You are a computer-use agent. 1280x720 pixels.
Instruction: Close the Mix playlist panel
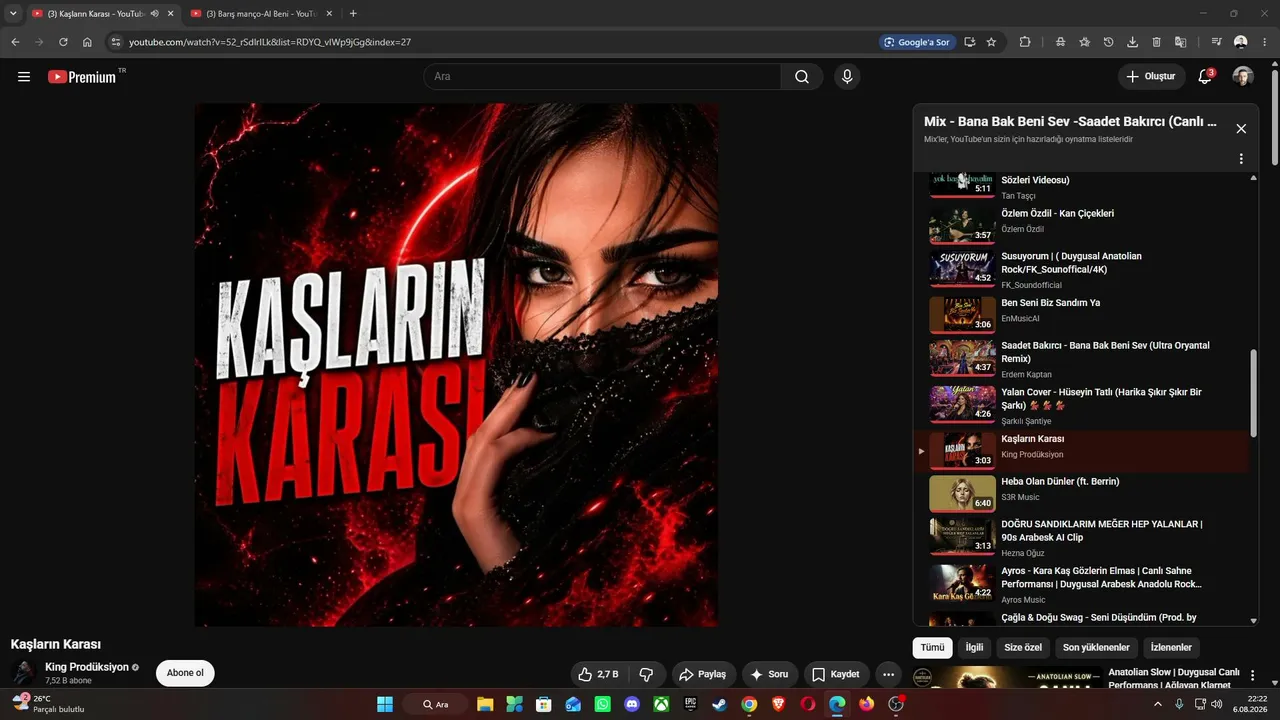click(1241, 129)
